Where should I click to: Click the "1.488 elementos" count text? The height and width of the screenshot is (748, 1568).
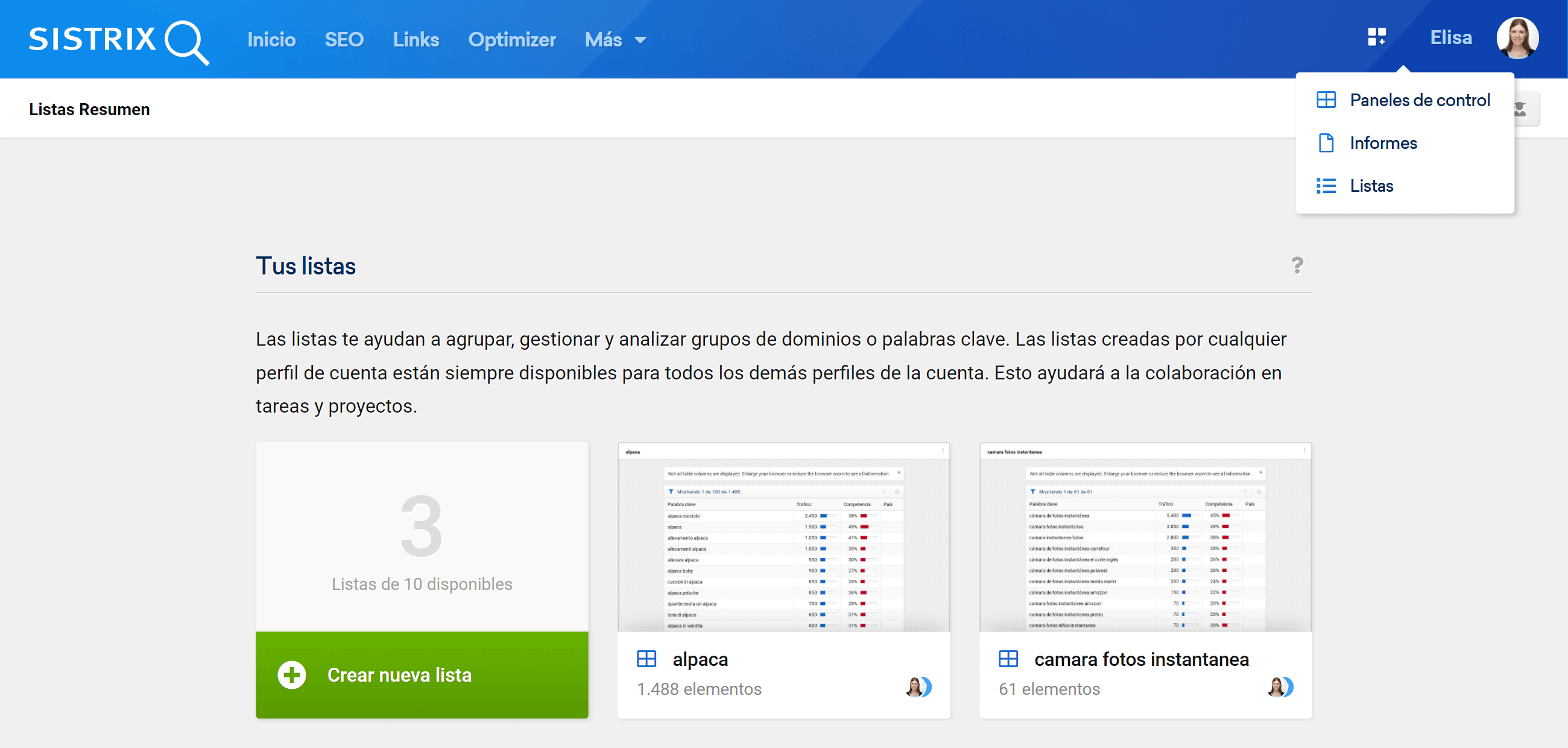pyautogui.click(x=699, y=689)
